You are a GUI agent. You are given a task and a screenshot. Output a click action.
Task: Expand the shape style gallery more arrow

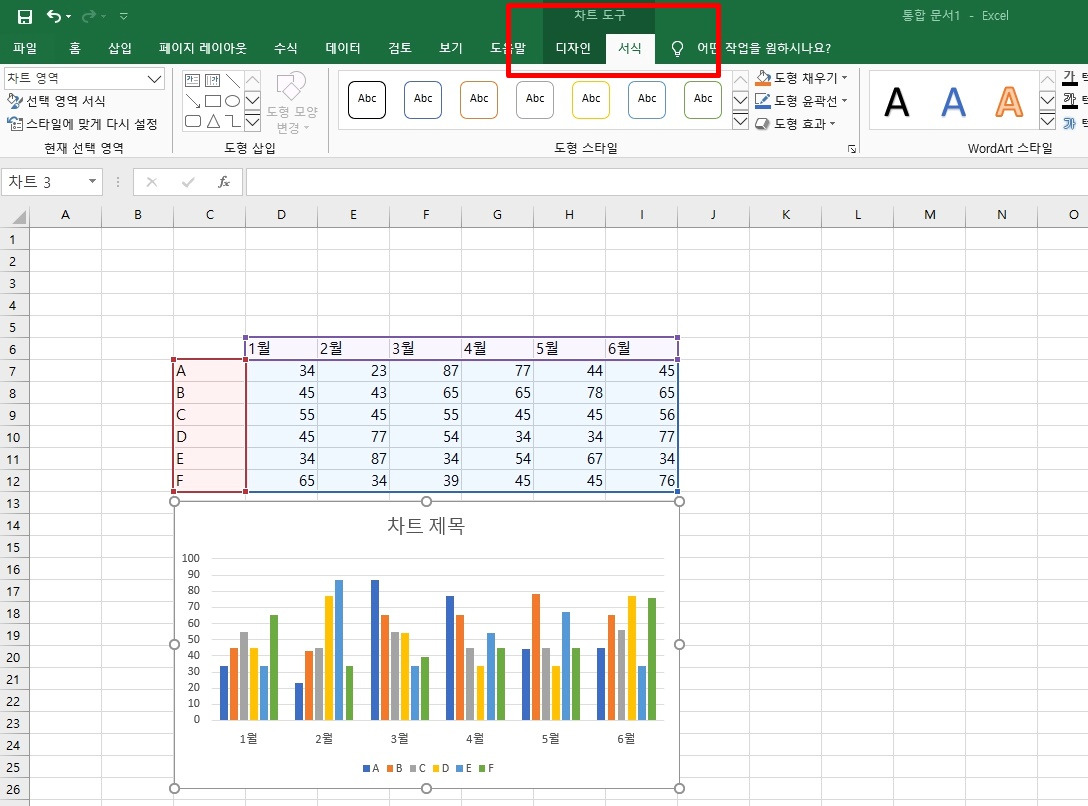(740, 122)
